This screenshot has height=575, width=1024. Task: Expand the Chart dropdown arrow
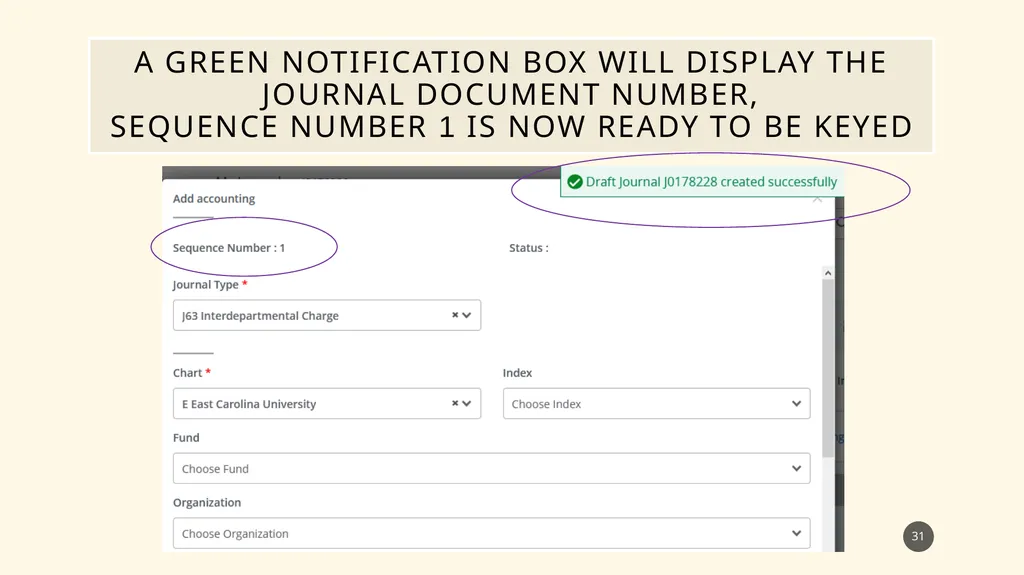point(467,403)
